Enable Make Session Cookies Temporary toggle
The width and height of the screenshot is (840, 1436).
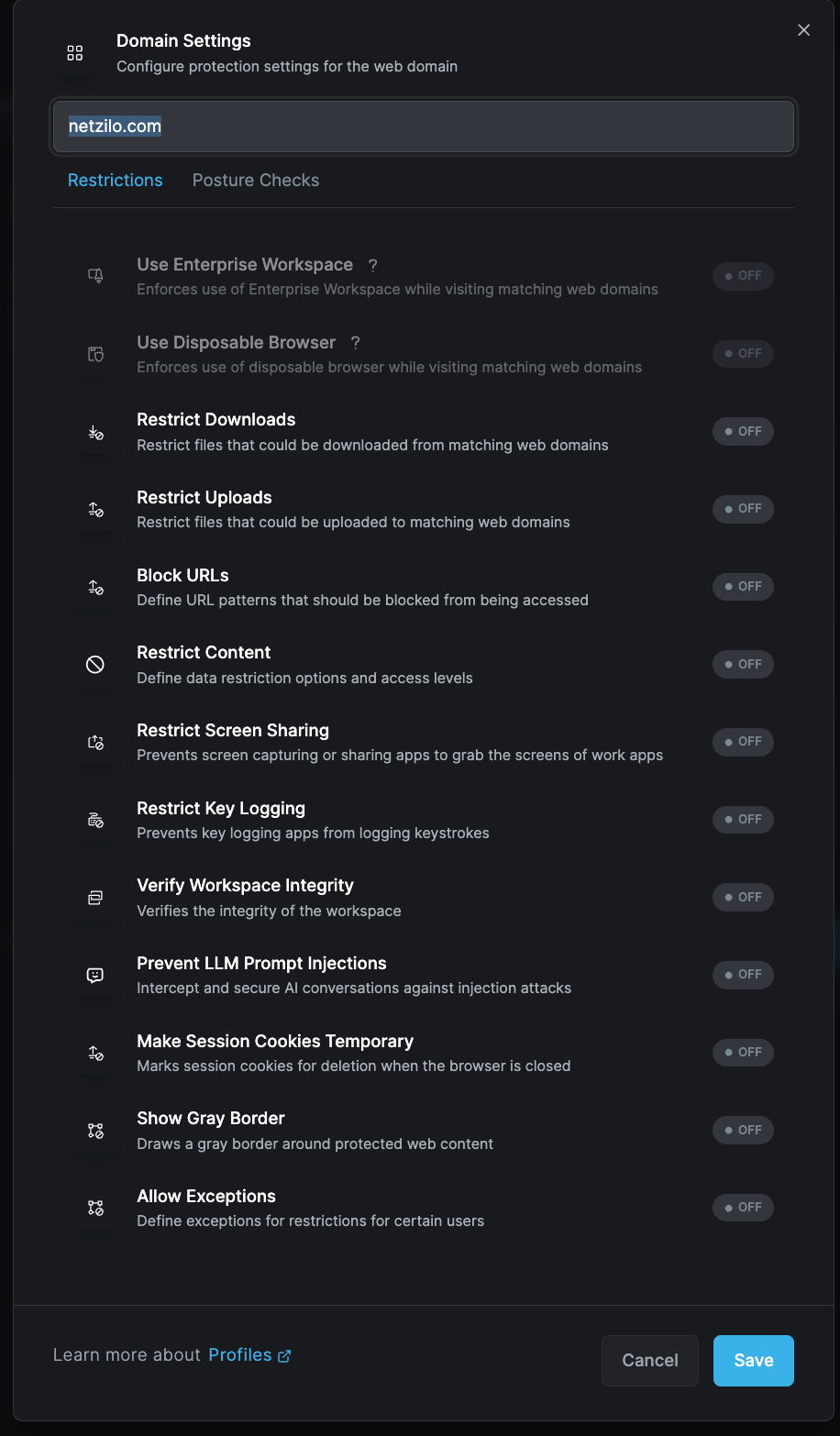pyautogui.click(x=743, y=1053)
